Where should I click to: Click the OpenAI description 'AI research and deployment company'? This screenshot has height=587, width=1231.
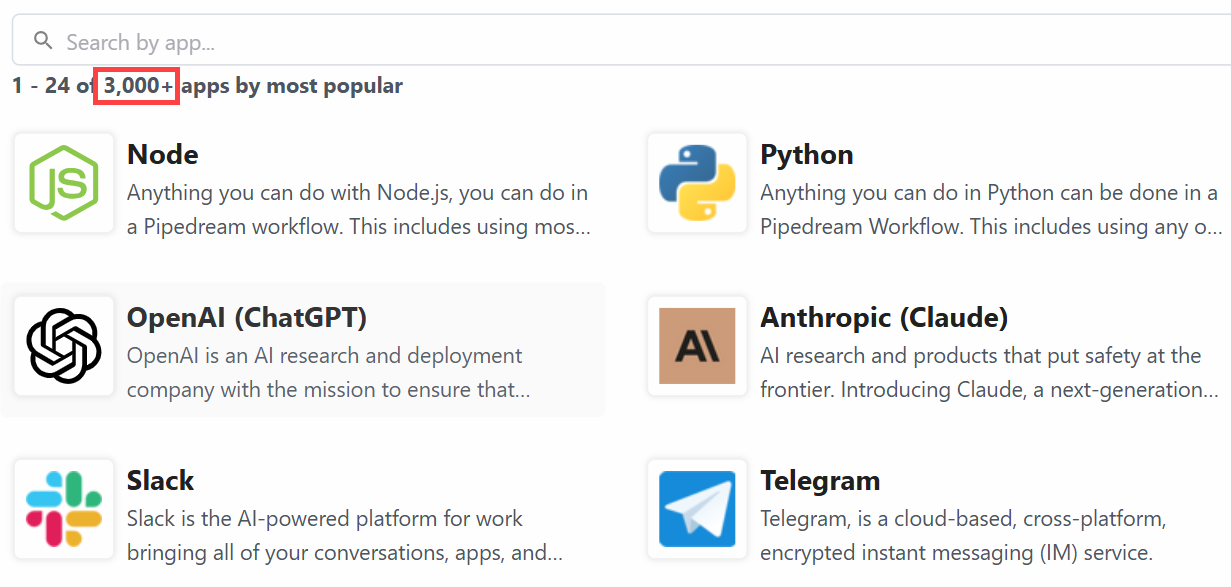pos(329,372)
